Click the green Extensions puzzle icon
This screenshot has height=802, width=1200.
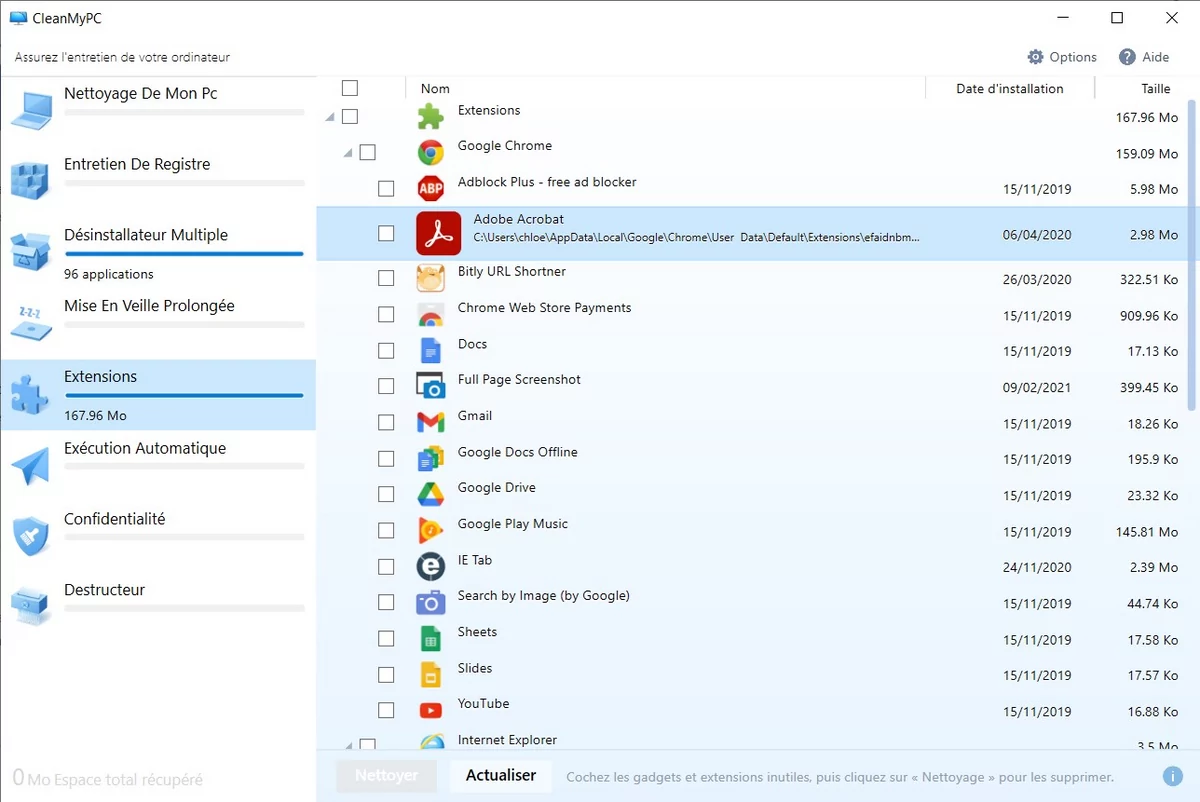pyautogui.click(x=431, y=117)
